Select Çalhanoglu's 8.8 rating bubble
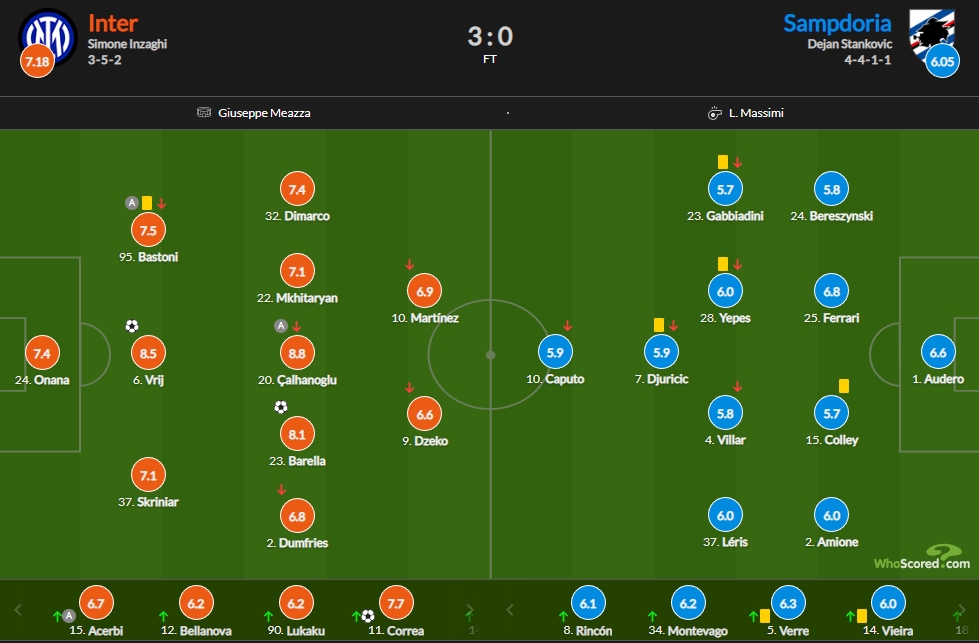979x643 pixels. pyautogui.click(x=297, y=353)
